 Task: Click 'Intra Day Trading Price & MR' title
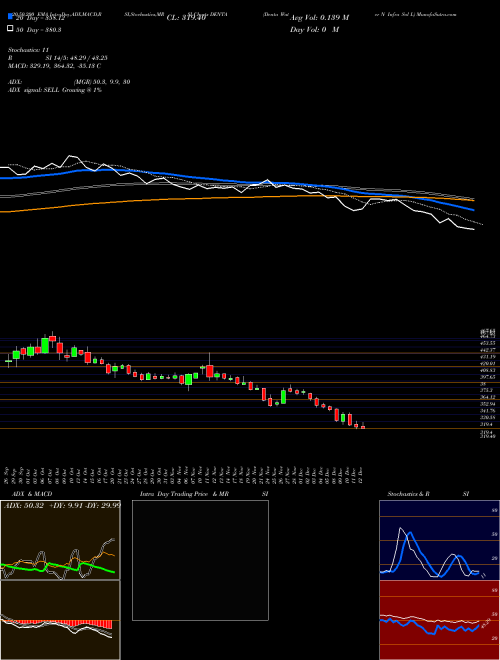coord(184,494)
